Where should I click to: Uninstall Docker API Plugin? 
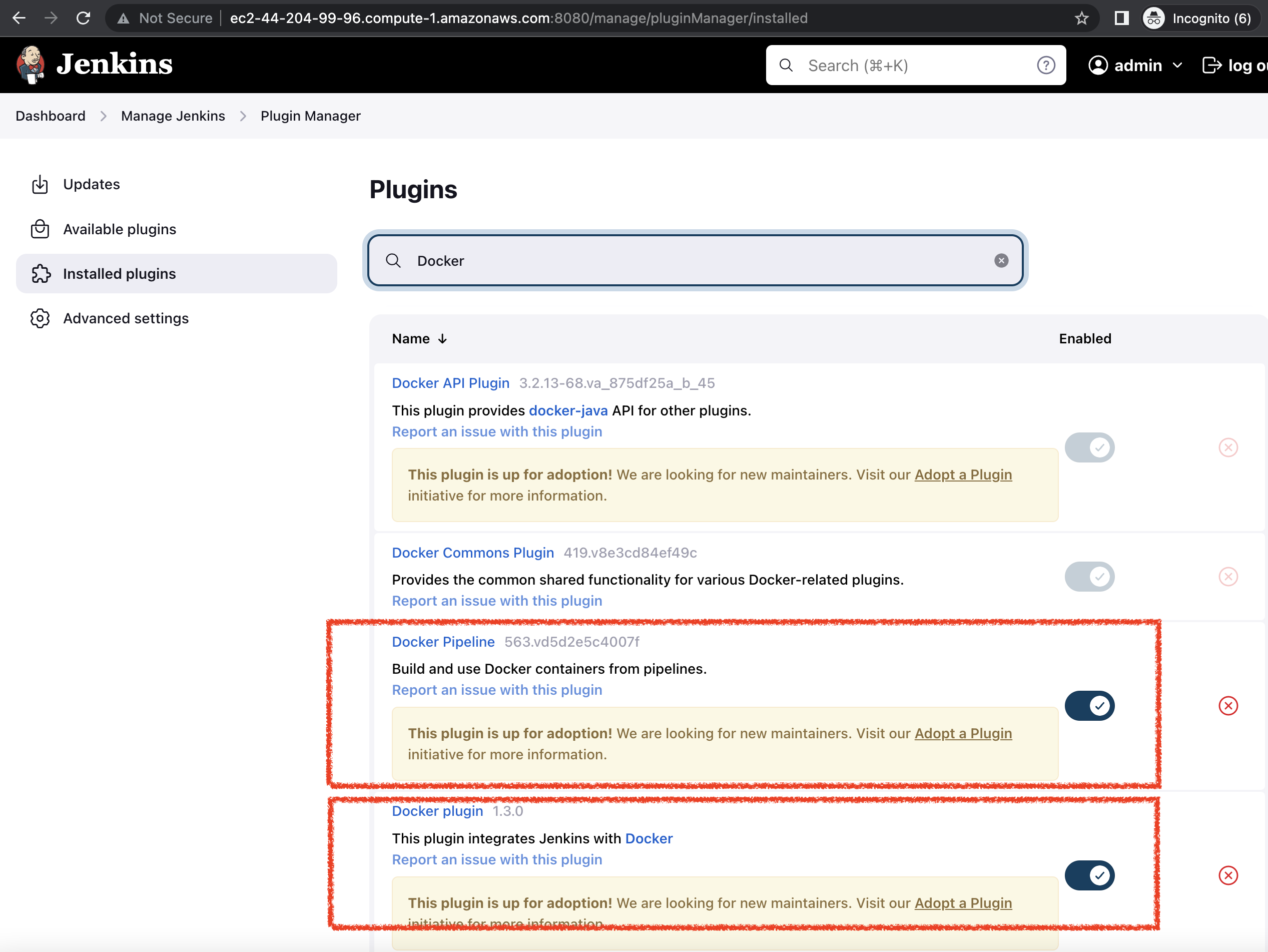(1228, 447)
